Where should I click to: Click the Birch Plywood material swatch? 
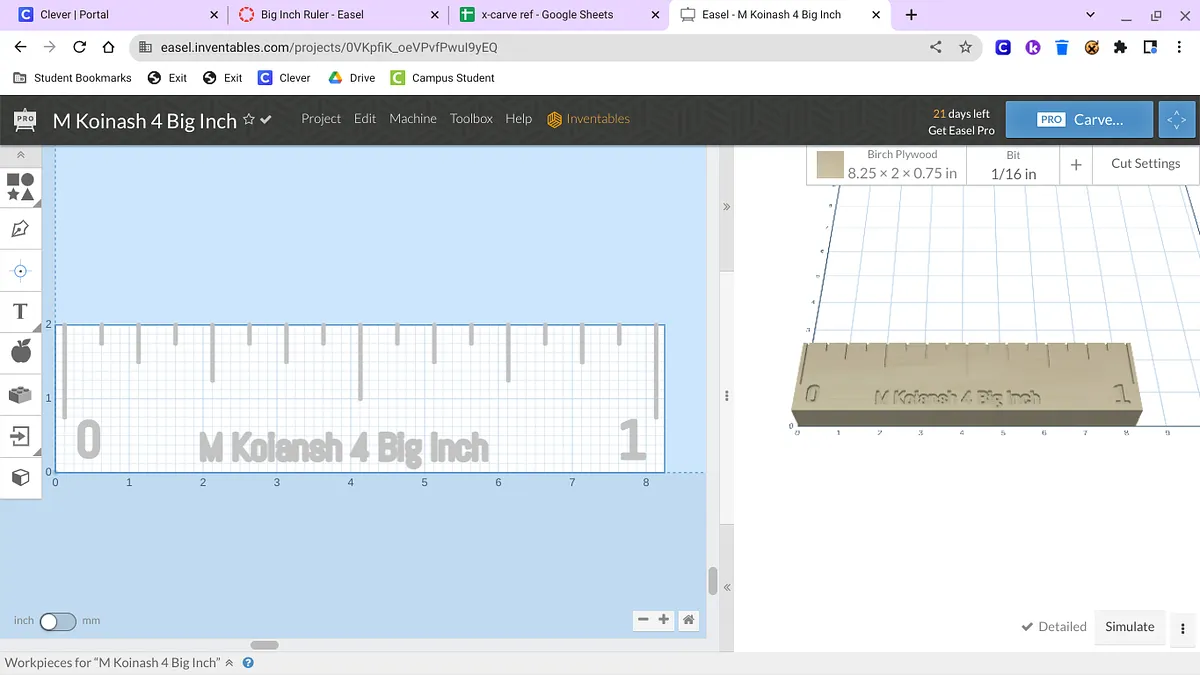830,165
